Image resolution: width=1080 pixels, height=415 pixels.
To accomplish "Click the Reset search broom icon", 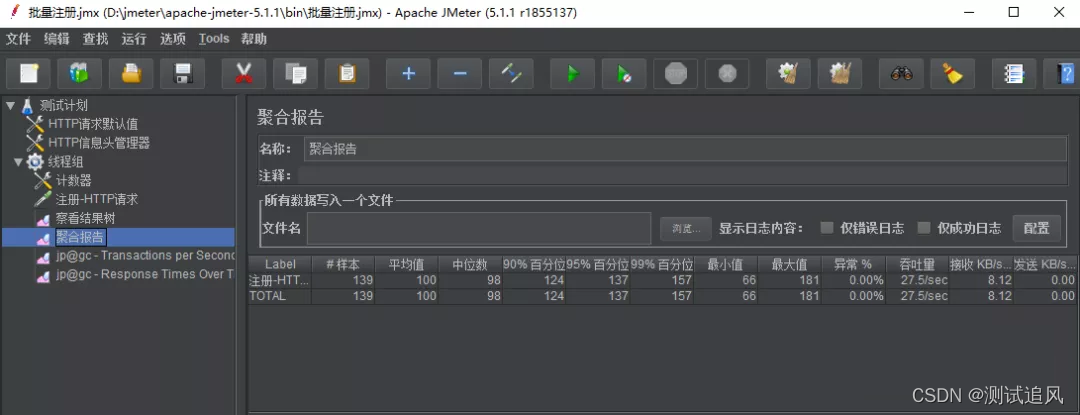I will pyautogui.click(x=953, y=74).
